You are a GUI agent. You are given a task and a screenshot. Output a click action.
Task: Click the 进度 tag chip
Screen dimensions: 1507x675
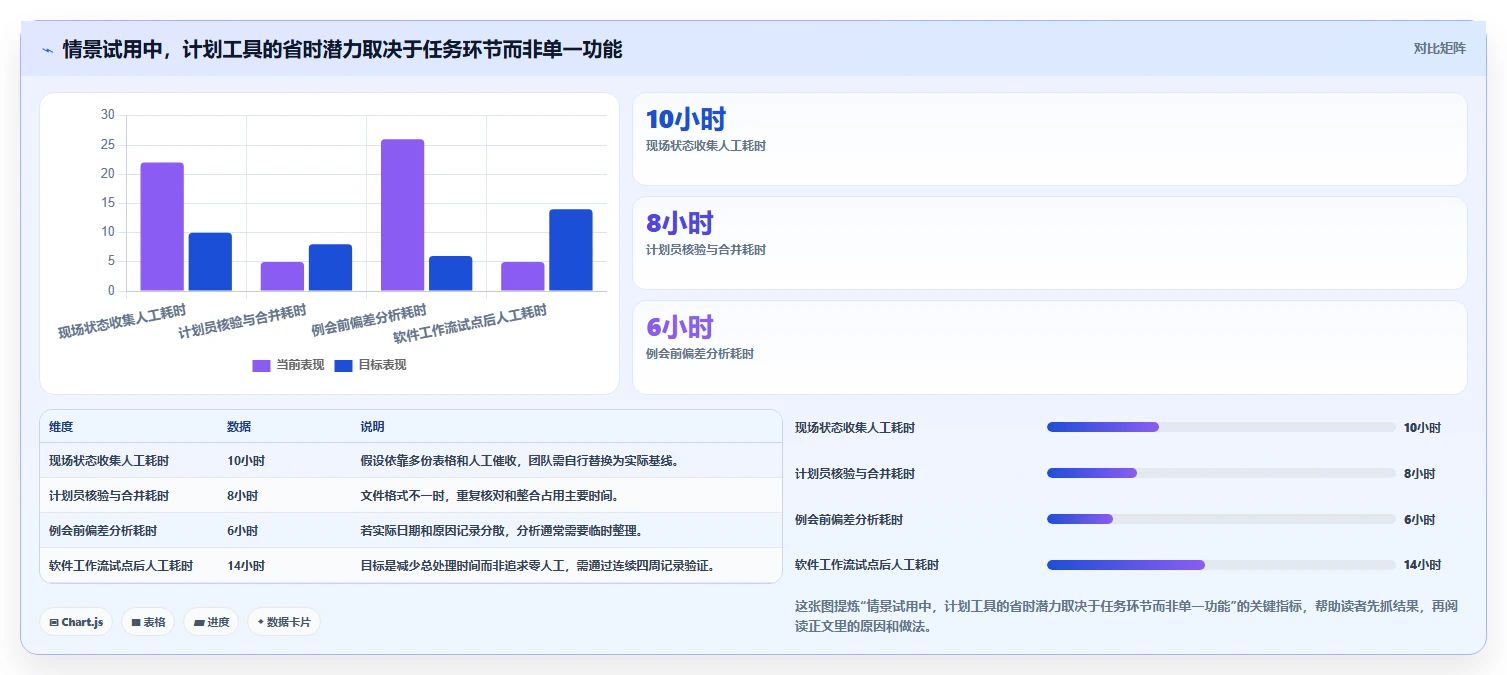211,622
